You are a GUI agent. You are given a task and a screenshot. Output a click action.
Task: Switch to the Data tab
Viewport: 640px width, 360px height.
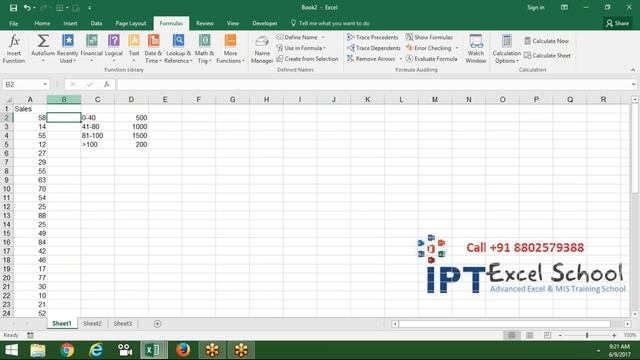click(x=96, y=23)
